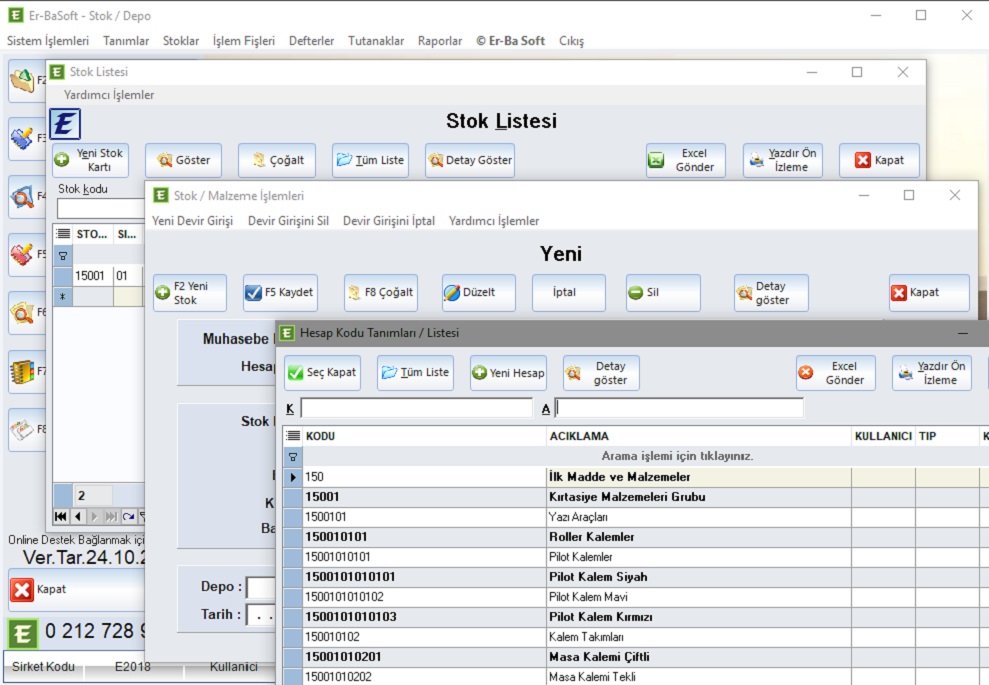This screenshot has width=989, height=685.
Task: Click the filter row icon in Stok Listesi grid
Action: click(63, 256)
